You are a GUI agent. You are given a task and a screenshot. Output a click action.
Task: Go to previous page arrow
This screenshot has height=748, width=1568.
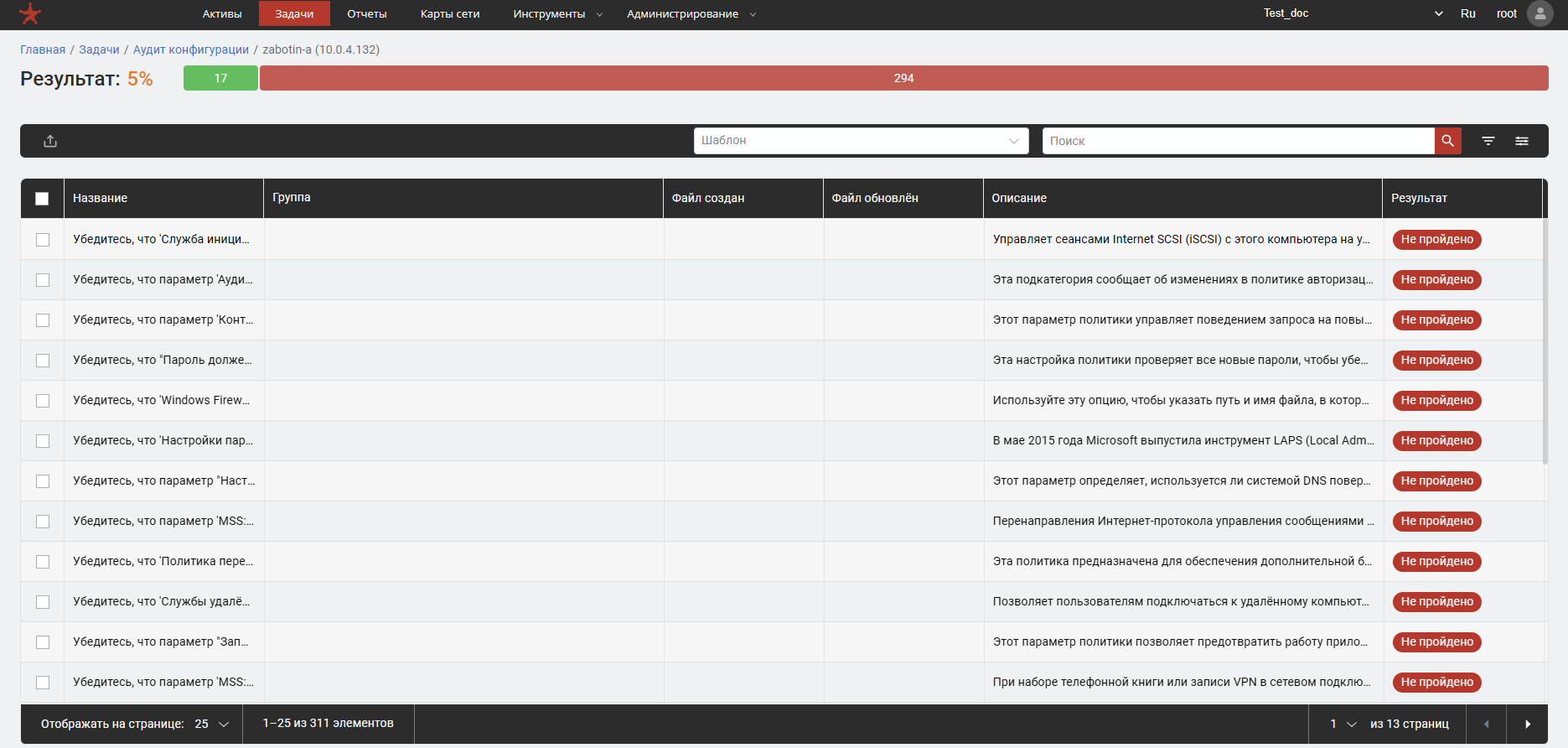pos(1486,724)
